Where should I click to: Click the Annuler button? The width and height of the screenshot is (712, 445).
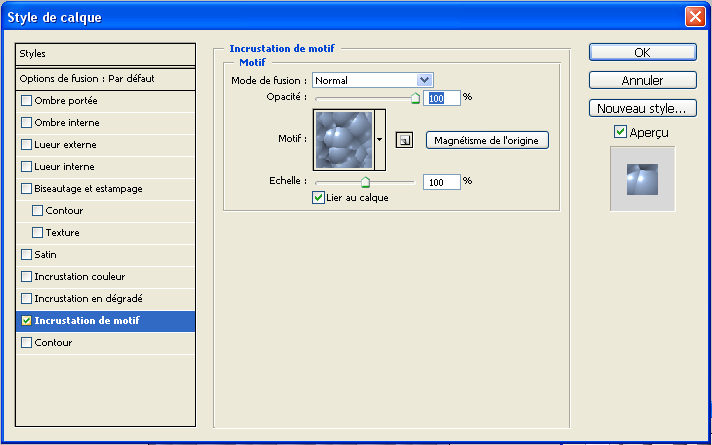click(x=642, y=80)
